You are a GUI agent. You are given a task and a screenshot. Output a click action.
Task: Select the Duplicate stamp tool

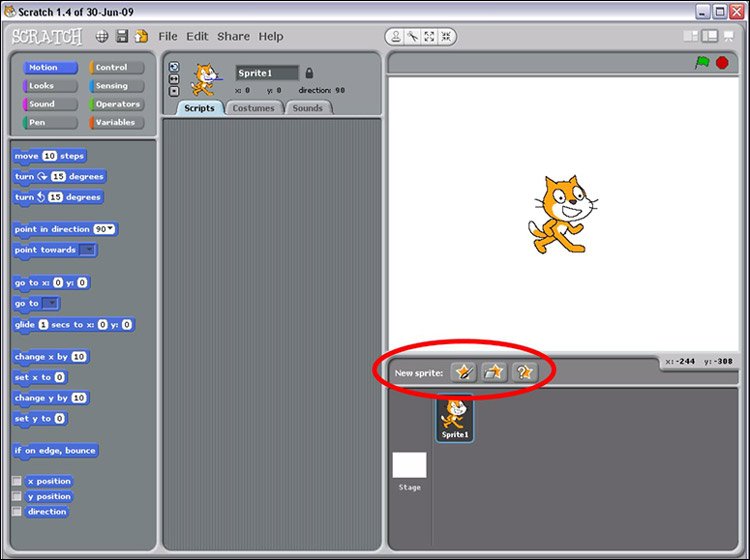[x=396, y=37]
